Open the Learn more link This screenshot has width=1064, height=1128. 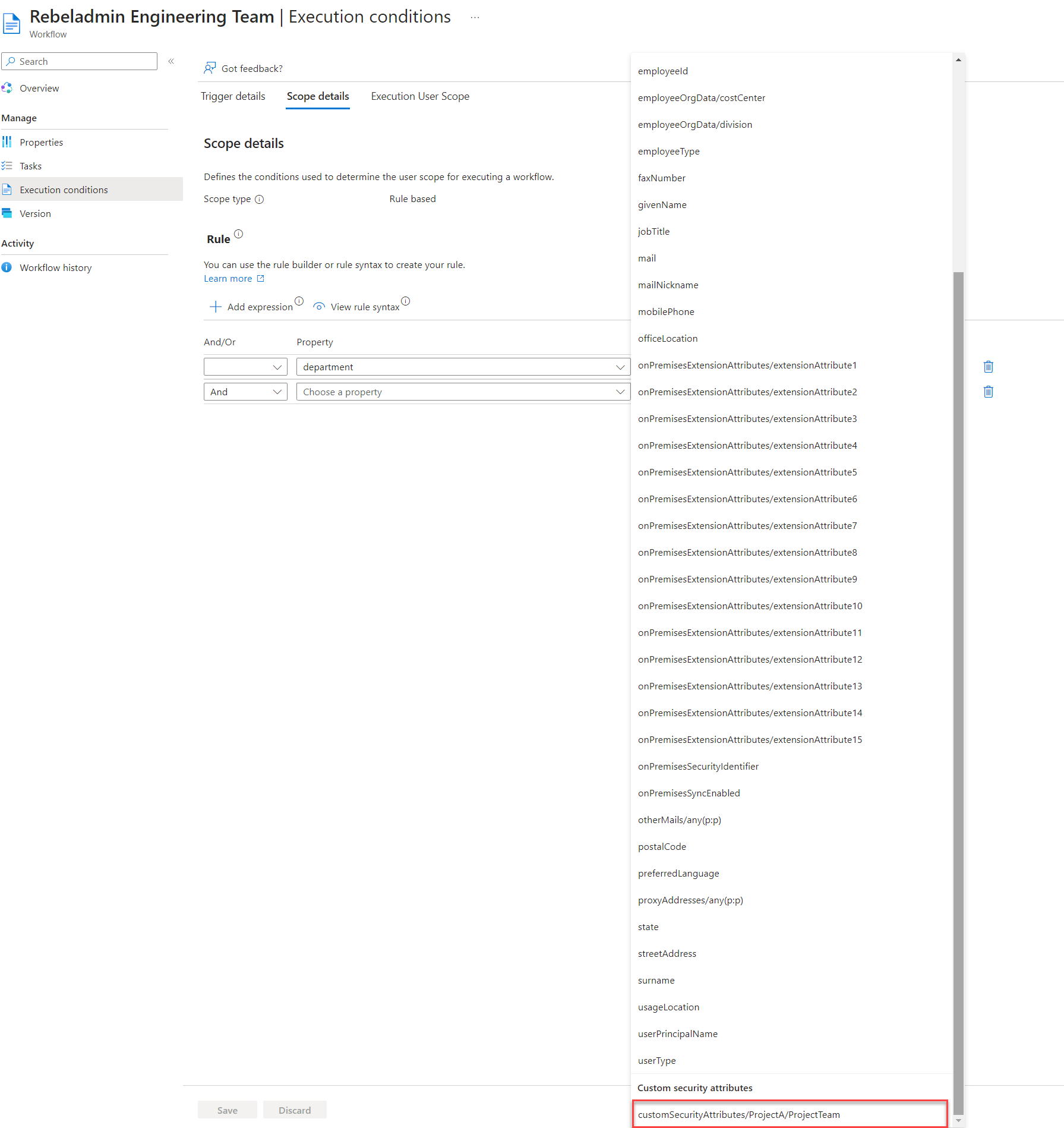[x=228, y=278]
